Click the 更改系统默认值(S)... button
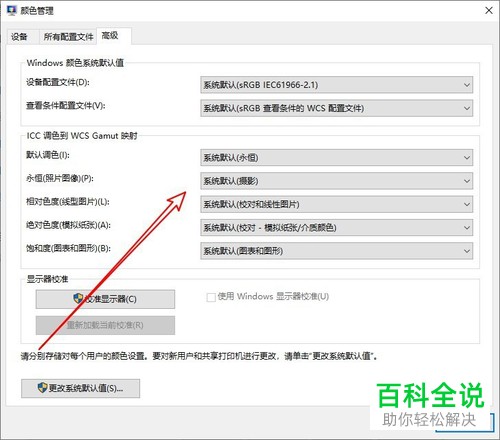The width and height of the screenshot is (500, 440). pos(80,388)
